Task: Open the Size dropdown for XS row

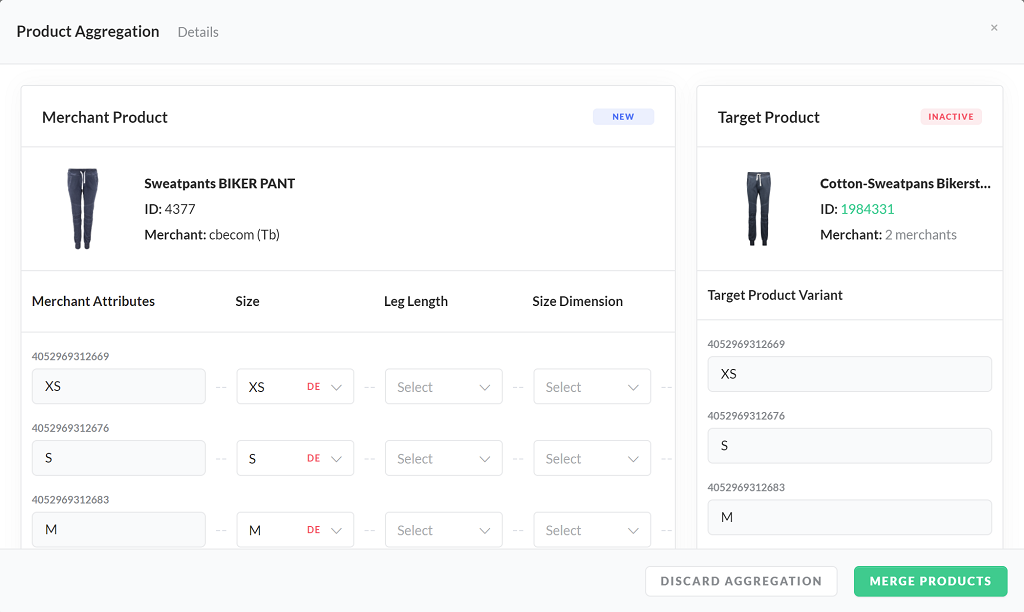Action: click(x=295, y=387)
